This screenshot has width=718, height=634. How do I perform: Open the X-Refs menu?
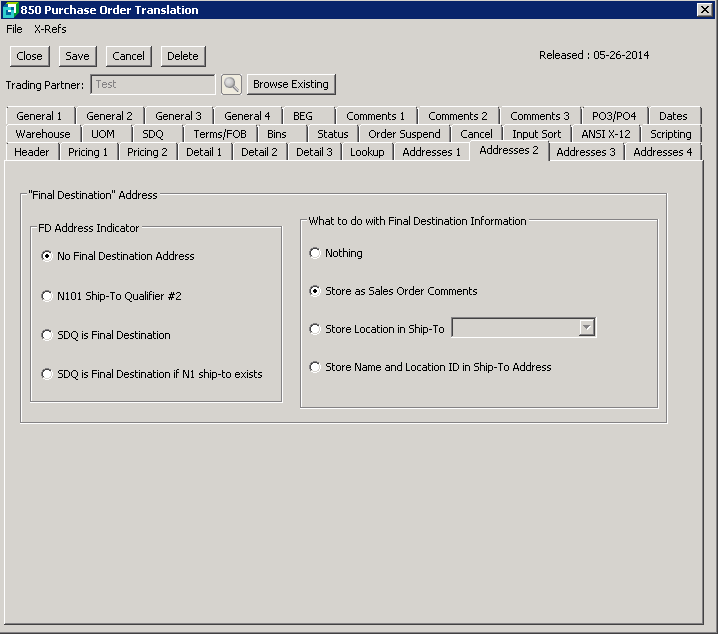pyautogui.click(x=50, y=29)
